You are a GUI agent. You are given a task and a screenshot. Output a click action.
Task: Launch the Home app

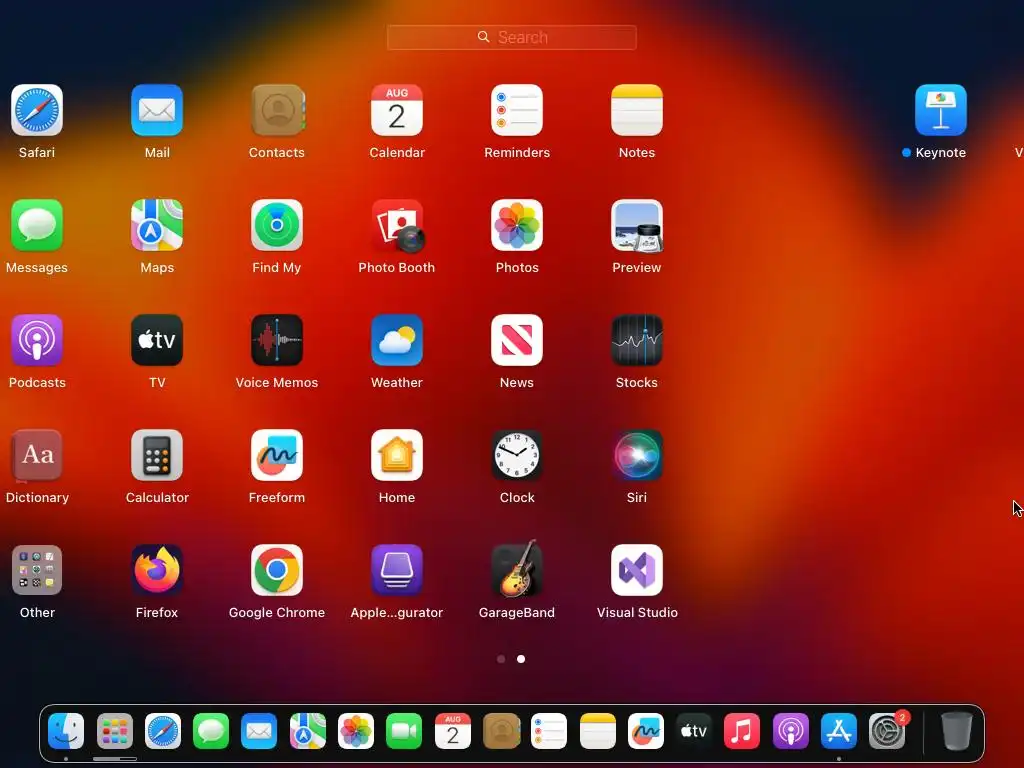pyautogui.click(x=397, y=455)
